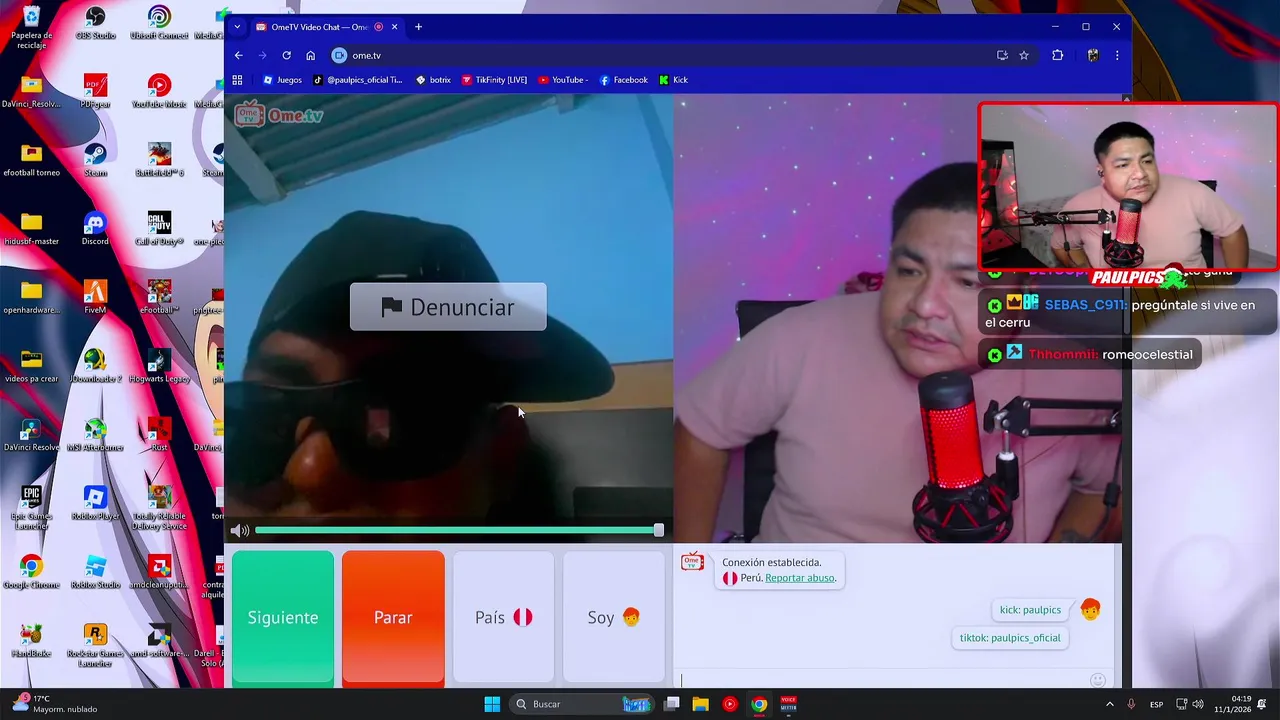1280x720 pixels.
Task: Open the Roblox Player desktop shortcut
Action: point(95,503)
